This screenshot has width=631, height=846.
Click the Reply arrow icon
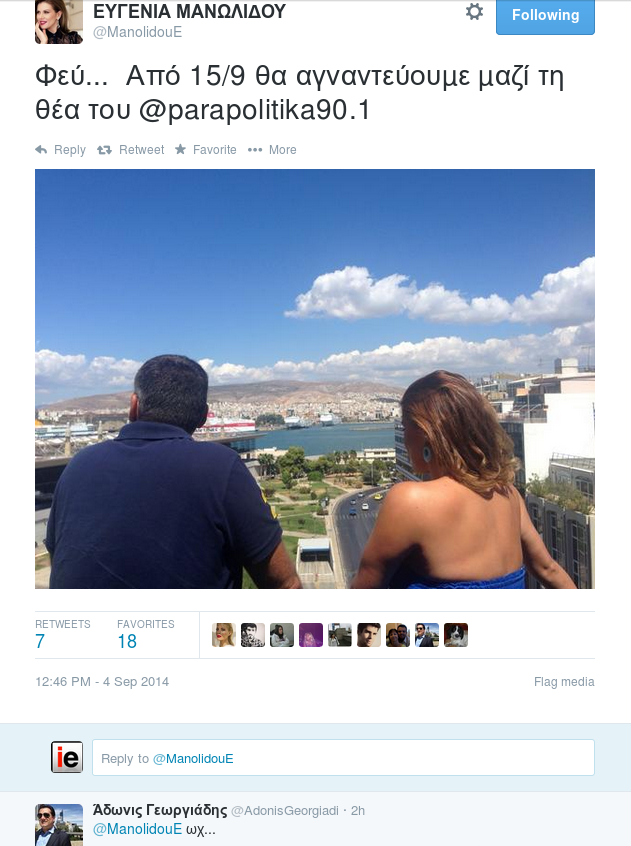point(41,149)
